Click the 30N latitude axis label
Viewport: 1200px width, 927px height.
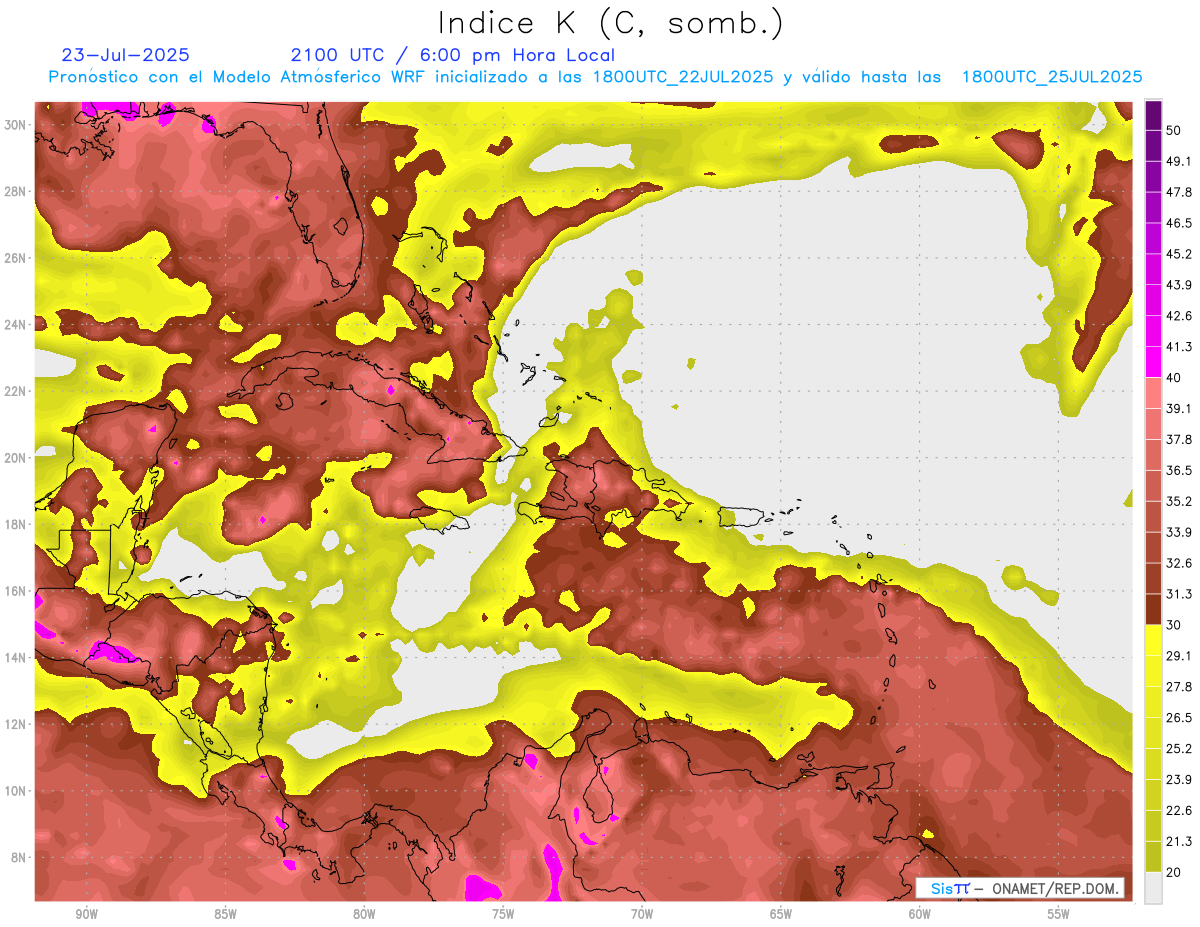pyautogui.click(x=16, y=124)
